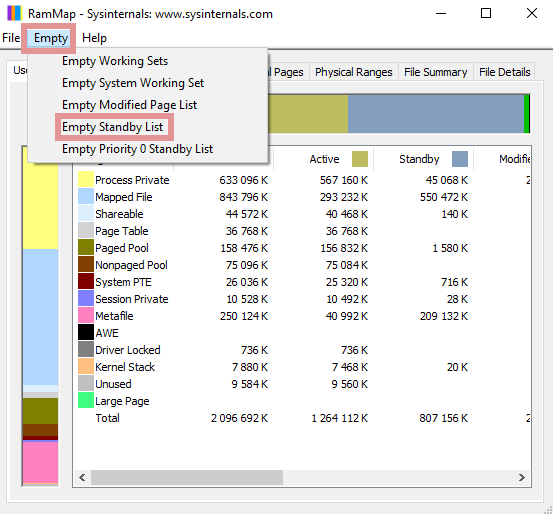Image resolution: width=553 pixels, height=514 pixels.
Task: Click the pink Metafile segment in vertical bar
Action: (41, 462)
